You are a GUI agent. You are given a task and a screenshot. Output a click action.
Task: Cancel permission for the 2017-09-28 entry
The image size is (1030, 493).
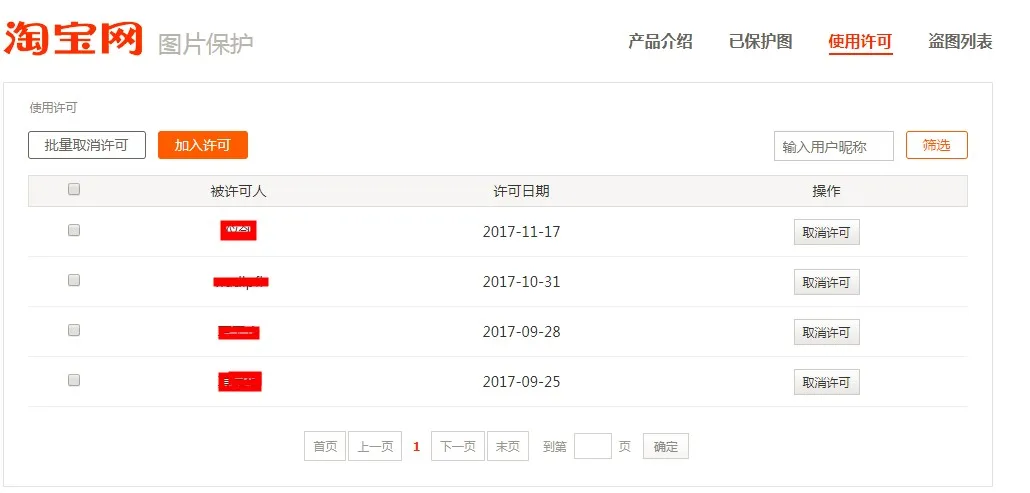(x=826, y=332)
